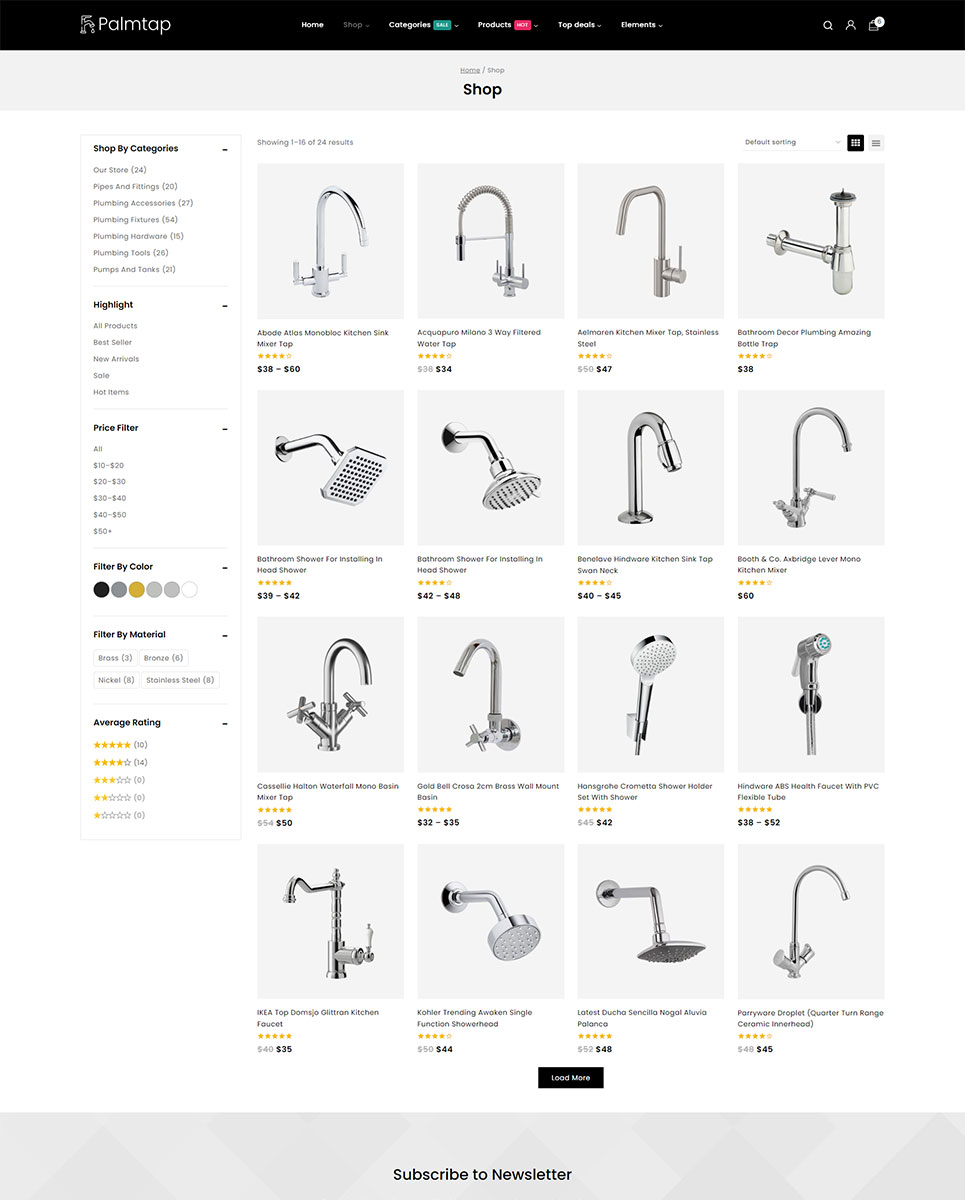Go to homepage via Palmtap logo
965x1200 pixels.
coord(125,24)
